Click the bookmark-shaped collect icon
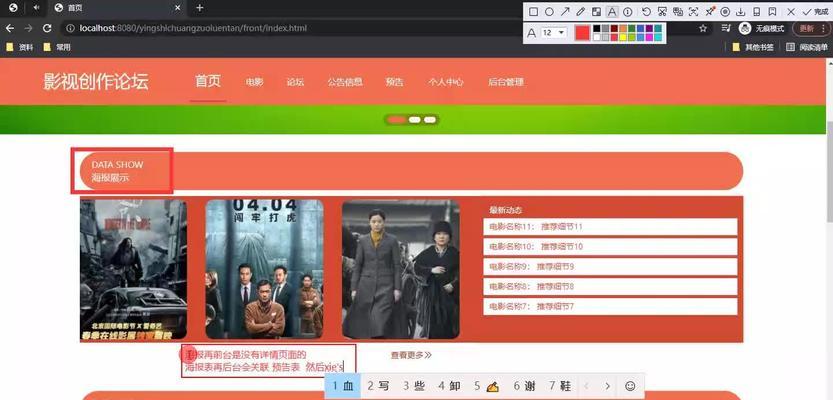This screenshot has width=833, height=400. [x=772, y=12]
